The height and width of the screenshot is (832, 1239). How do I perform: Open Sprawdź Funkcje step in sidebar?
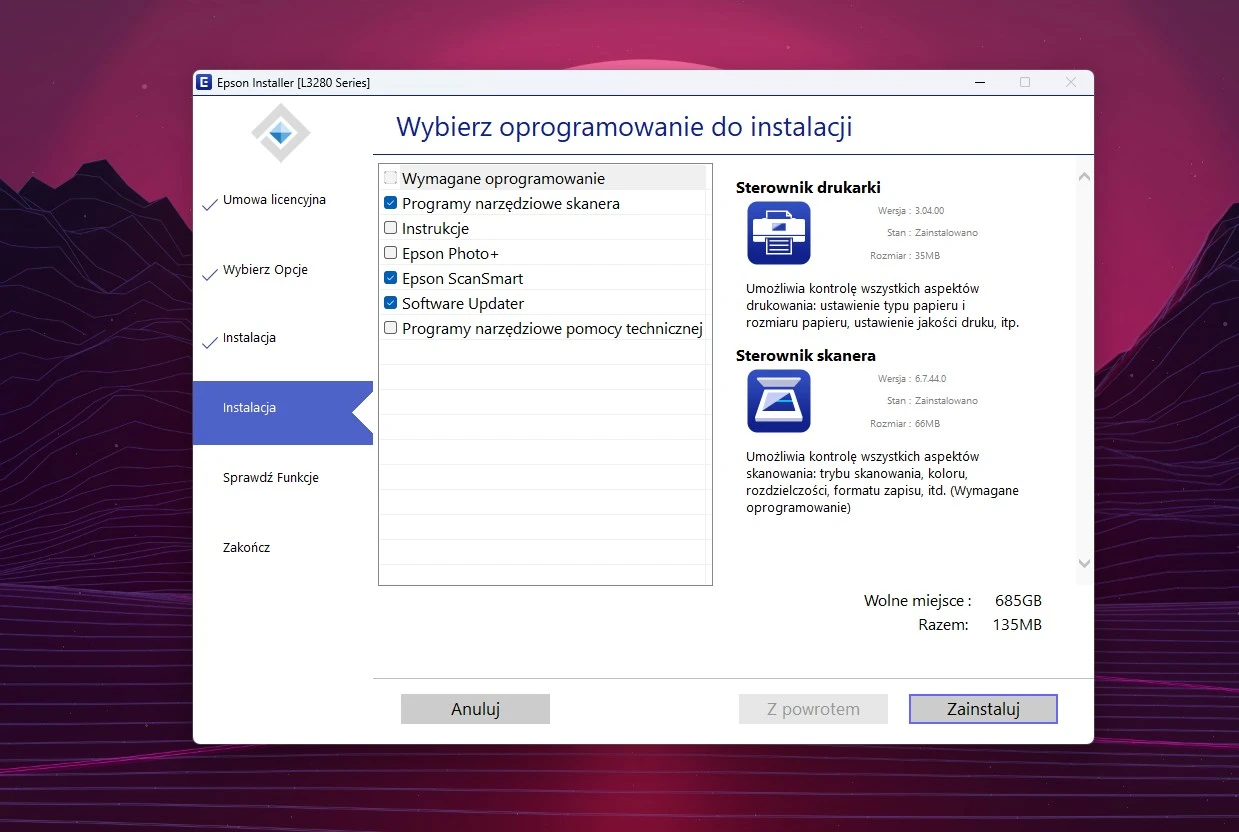tap(270, 478)
